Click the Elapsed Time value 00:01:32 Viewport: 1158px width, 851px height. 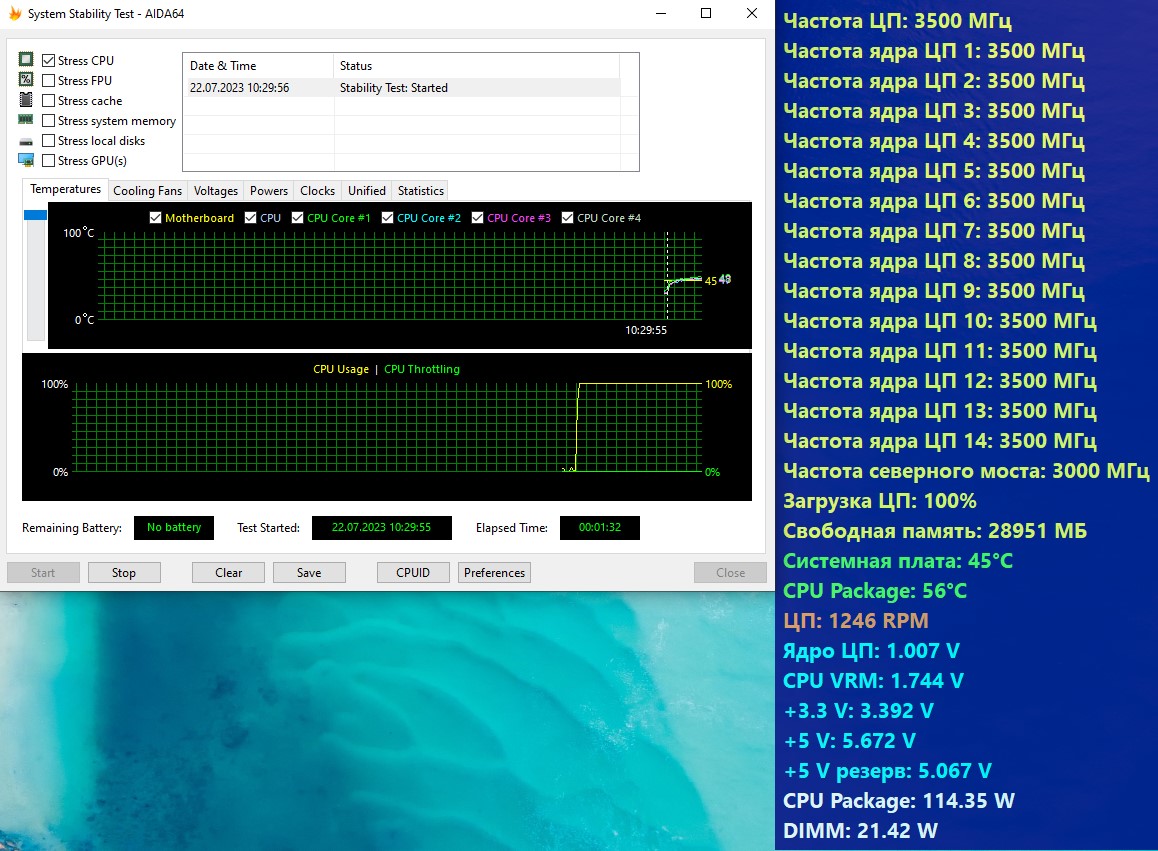pyautogui.click(x=600, y=527)
